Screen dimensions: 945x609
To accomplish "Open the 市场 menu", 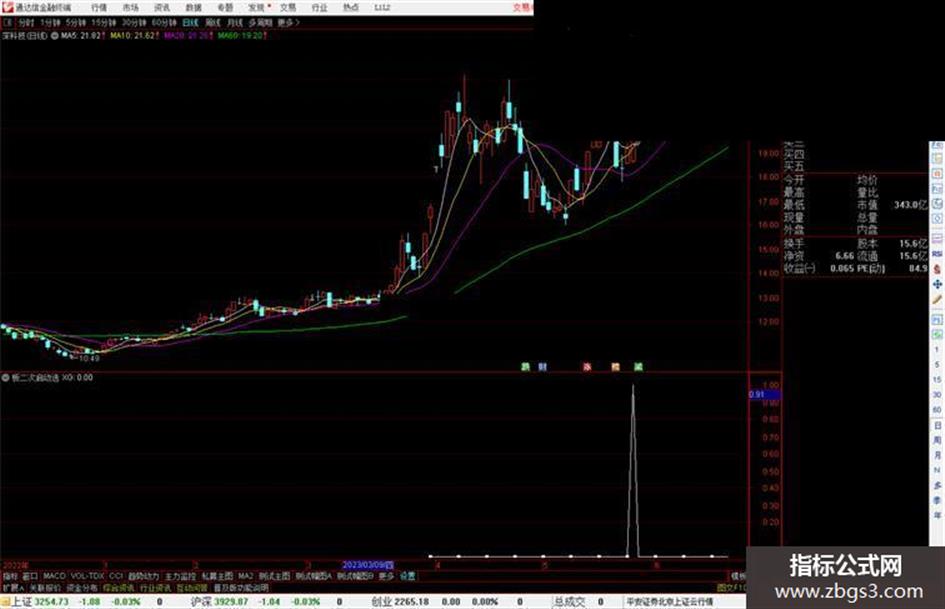I will [130, 8].
